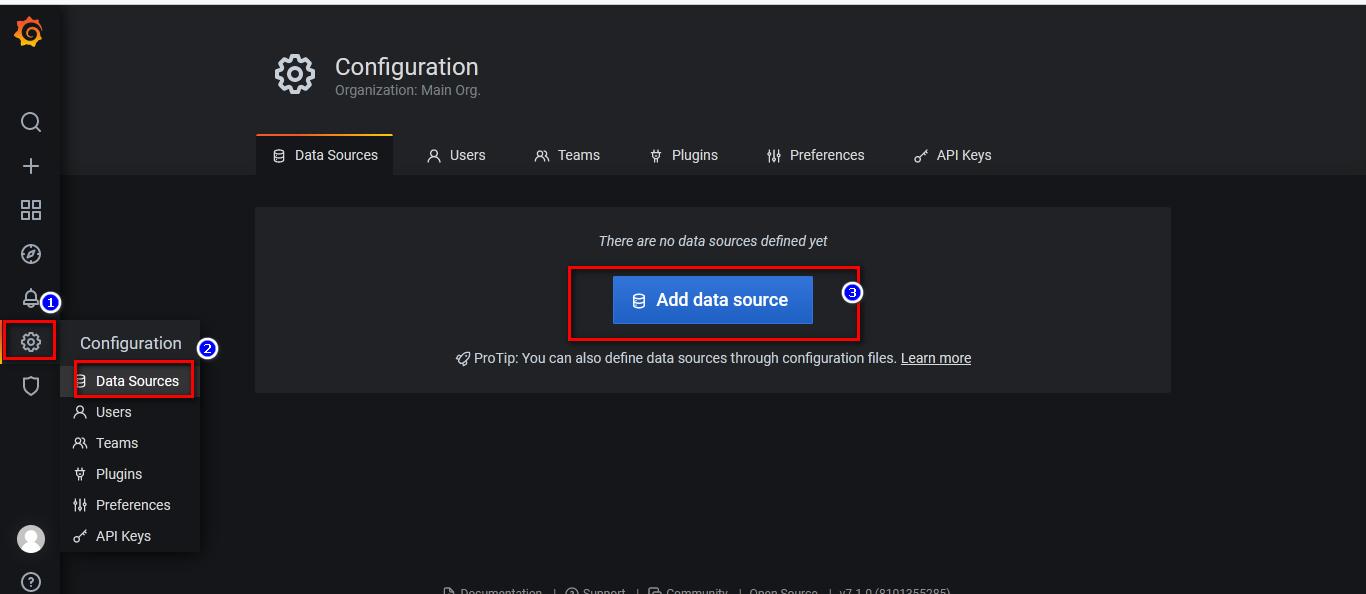
Task: Click the Create plus icon in sidebar
Action: [31, 166]
